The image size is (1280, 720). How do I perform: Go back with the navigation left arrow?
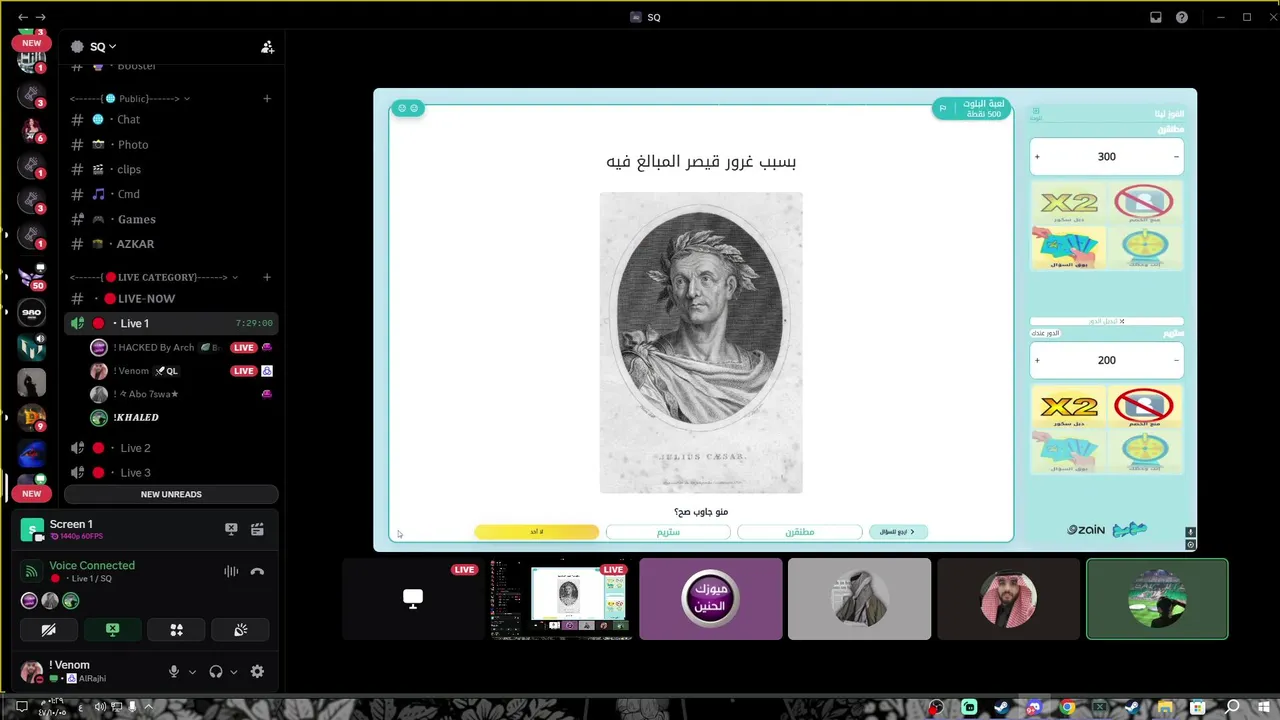coord(23,17)
